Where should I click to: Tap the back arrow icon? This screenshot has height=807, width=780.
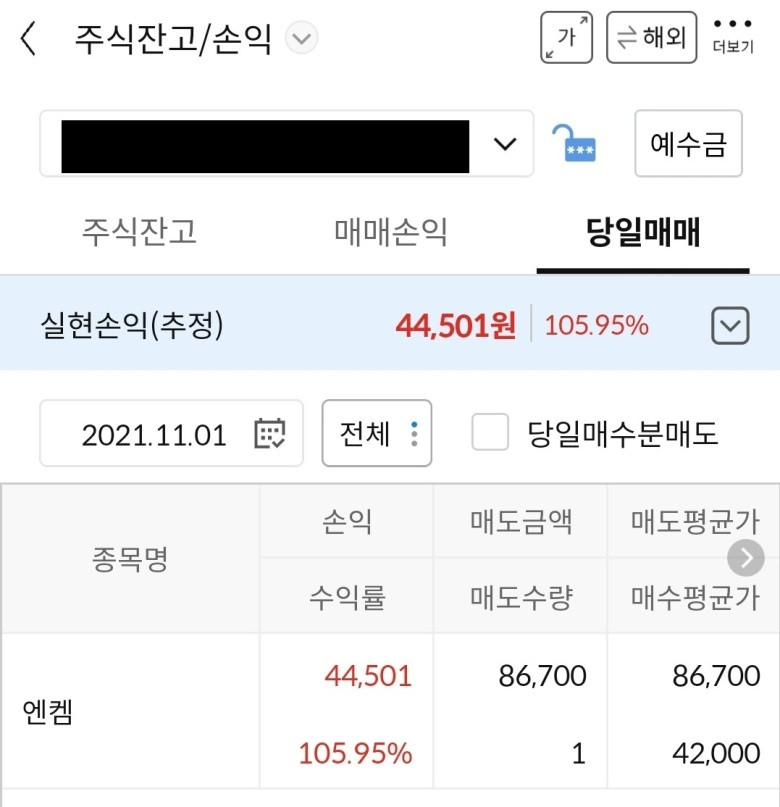click(28, 38)
